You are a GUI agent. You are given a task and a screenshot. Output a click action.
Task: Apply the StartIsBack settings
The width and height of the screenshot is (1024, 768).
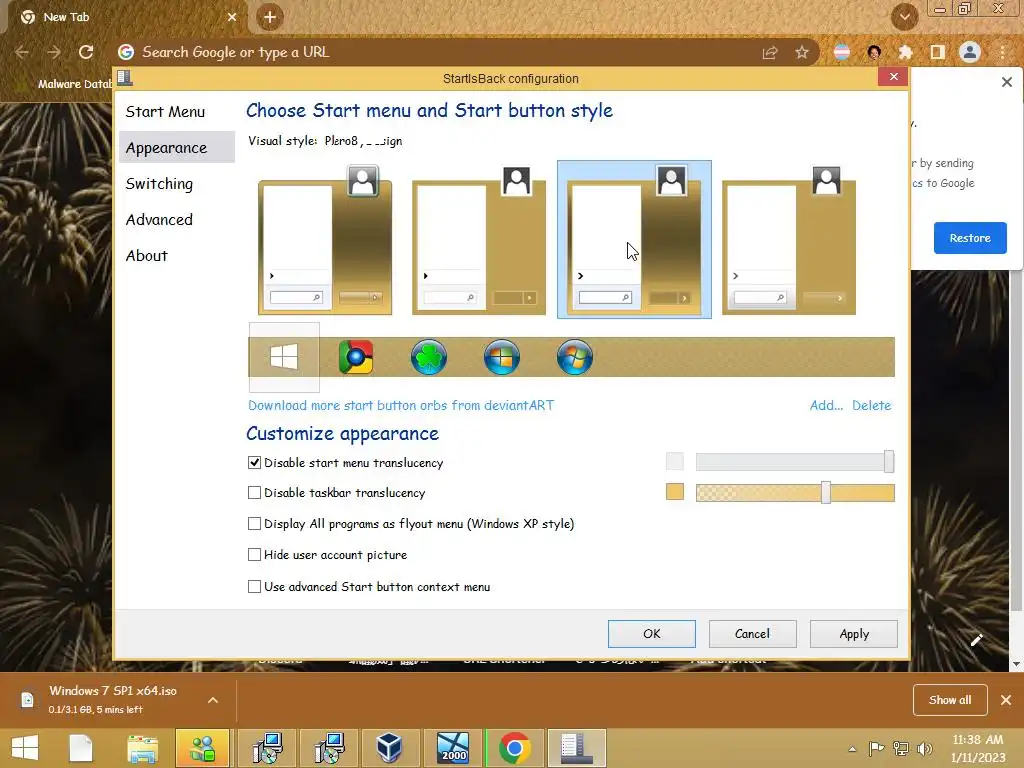click(x=854, y=633)
